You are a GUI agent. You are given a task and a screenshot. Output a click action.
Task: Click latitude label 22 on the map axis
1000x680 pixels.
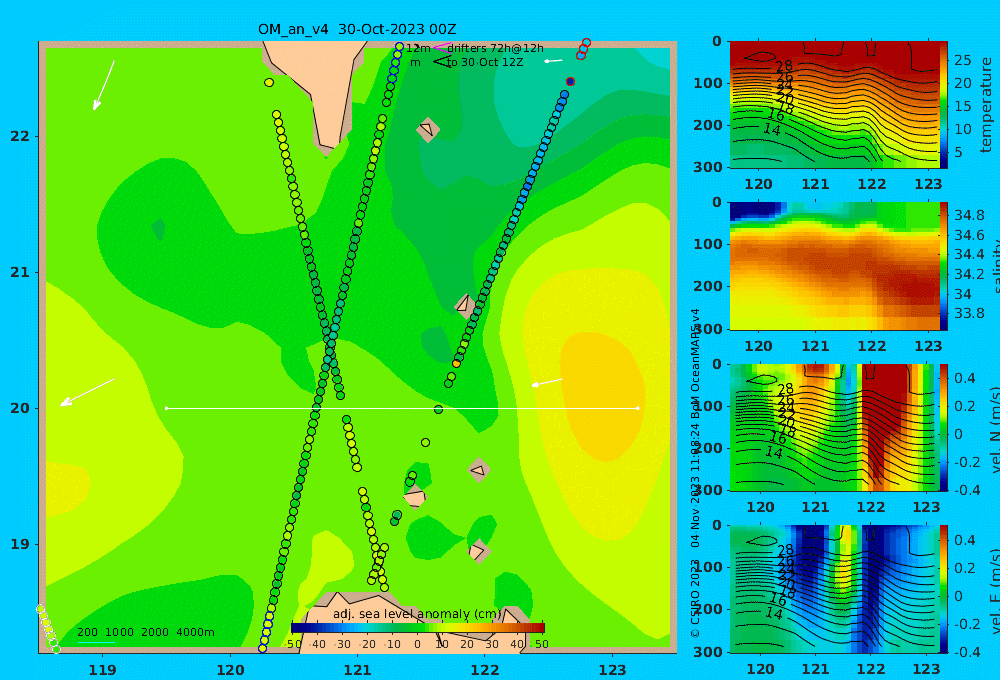pos(19,136)
